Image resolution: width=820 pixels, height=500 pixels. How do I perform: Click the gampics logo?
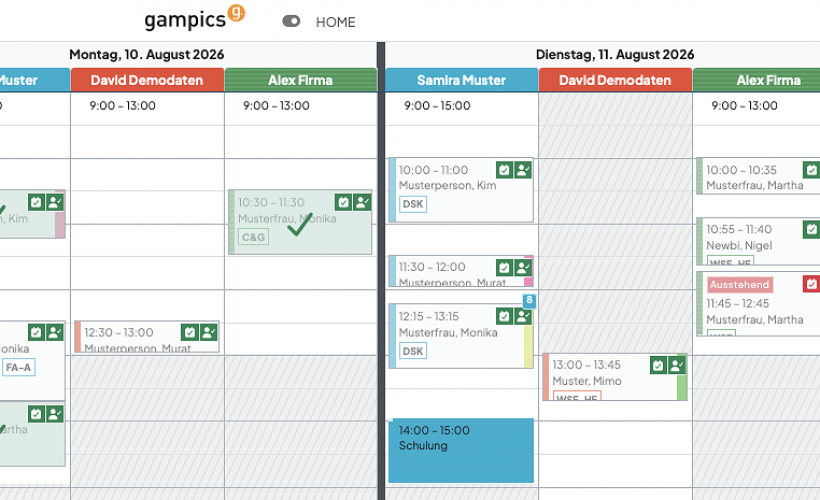(195, 18)
